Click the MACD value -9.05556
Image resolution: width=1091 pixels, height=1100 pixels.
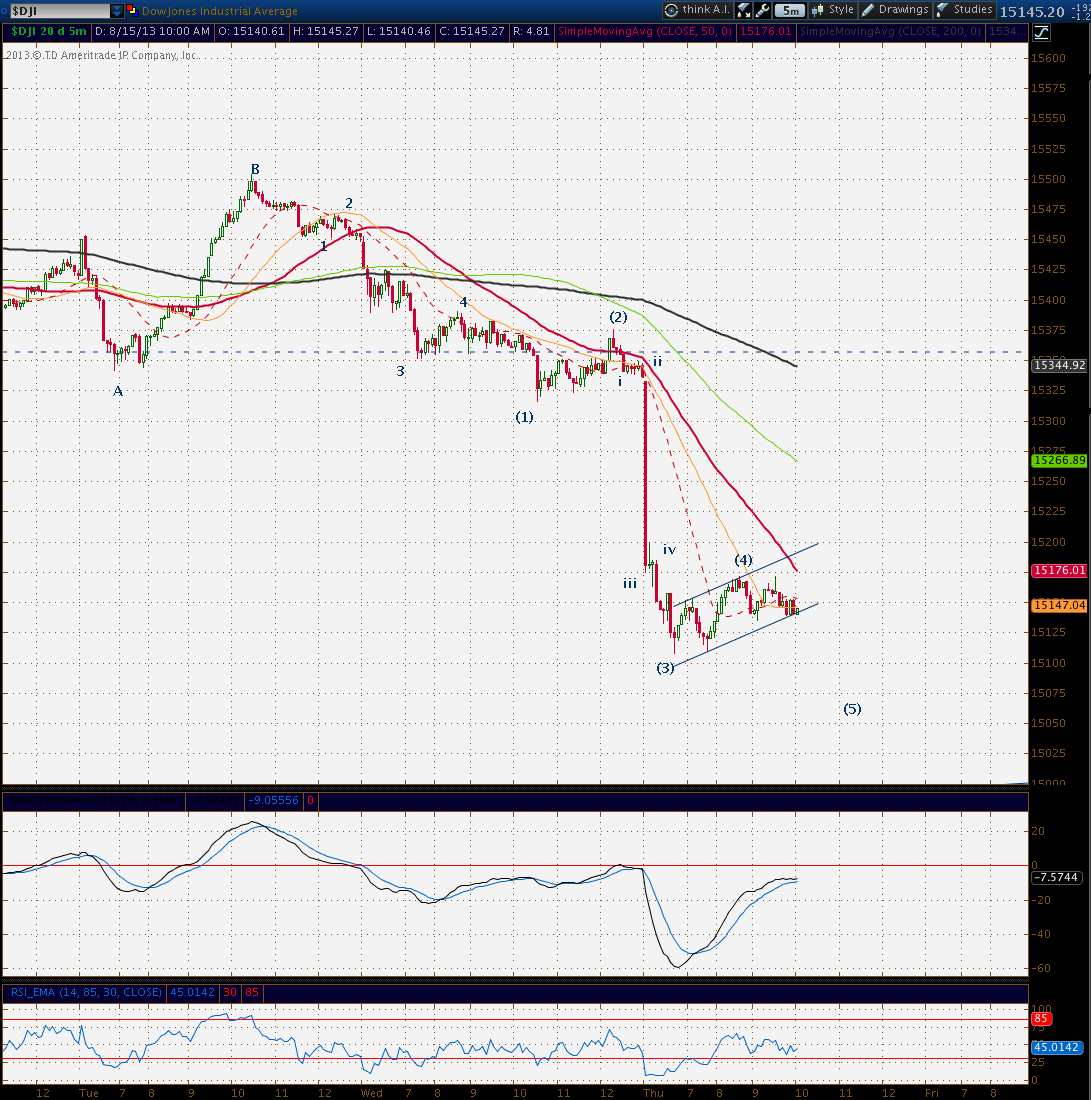[273, 800]
